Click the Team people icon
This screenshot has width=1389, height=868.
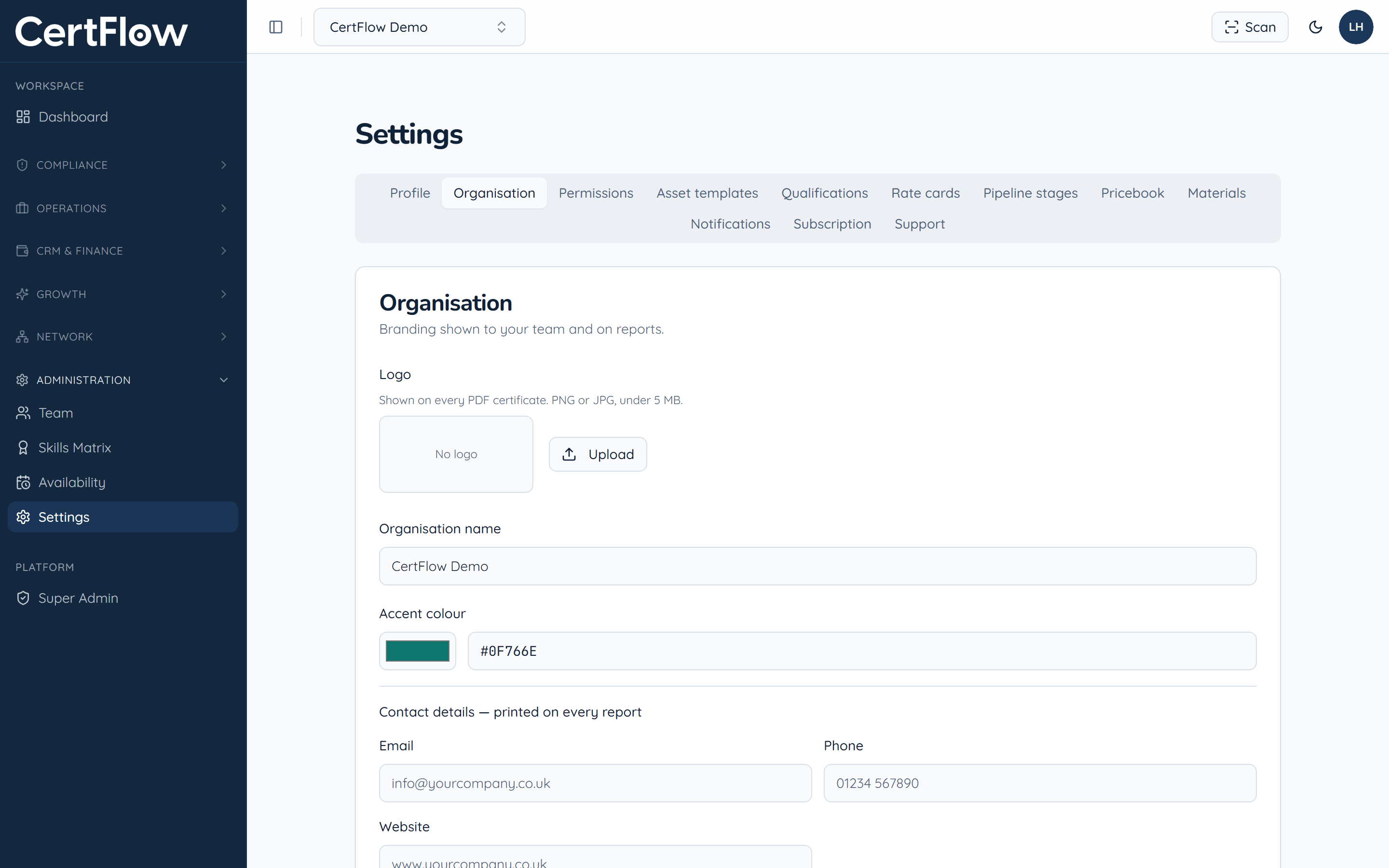coord(23,413)
